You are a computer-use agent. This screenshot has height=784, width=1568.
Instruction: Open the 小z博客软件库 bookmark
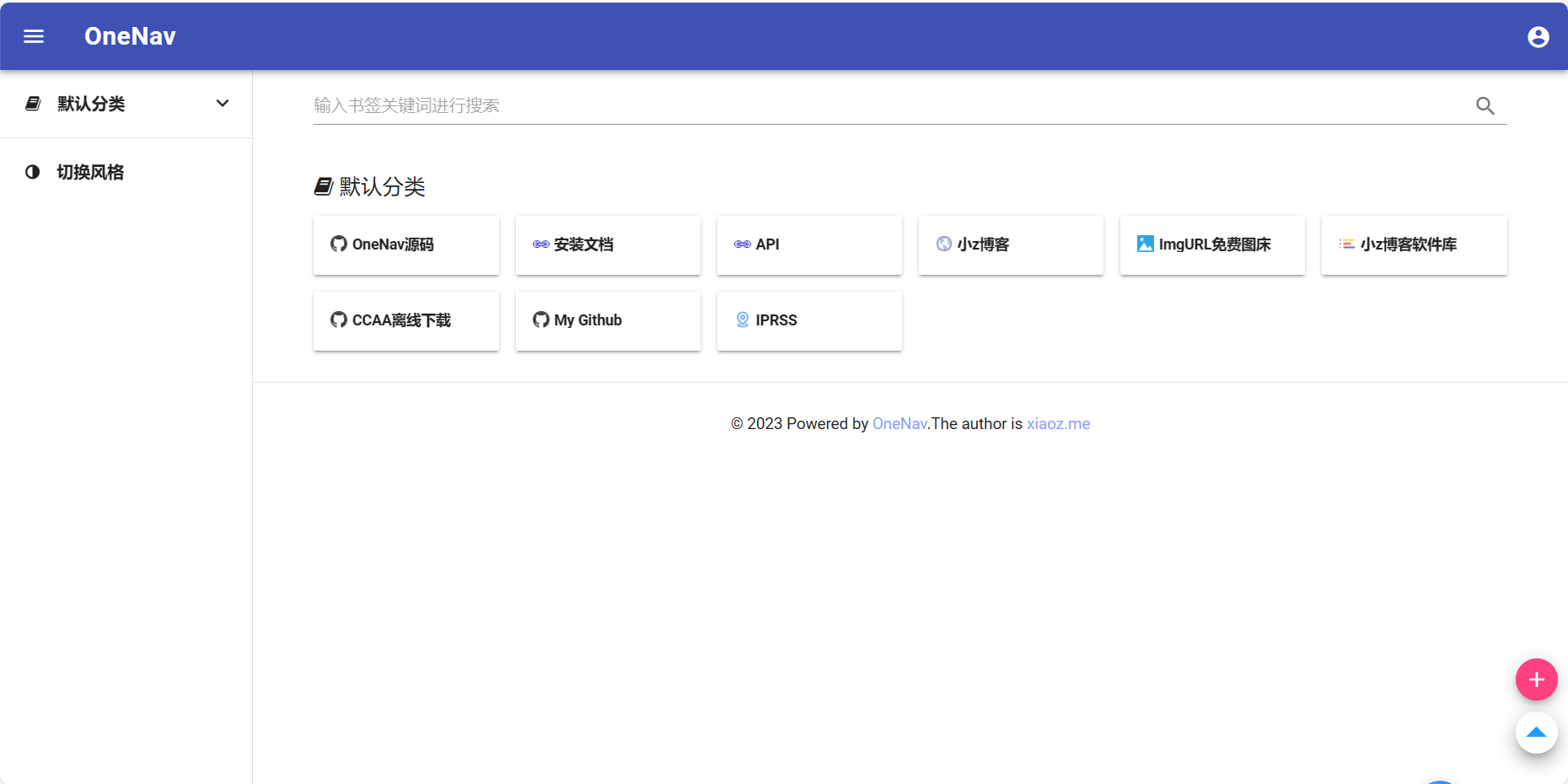(x=1415, y=245)
